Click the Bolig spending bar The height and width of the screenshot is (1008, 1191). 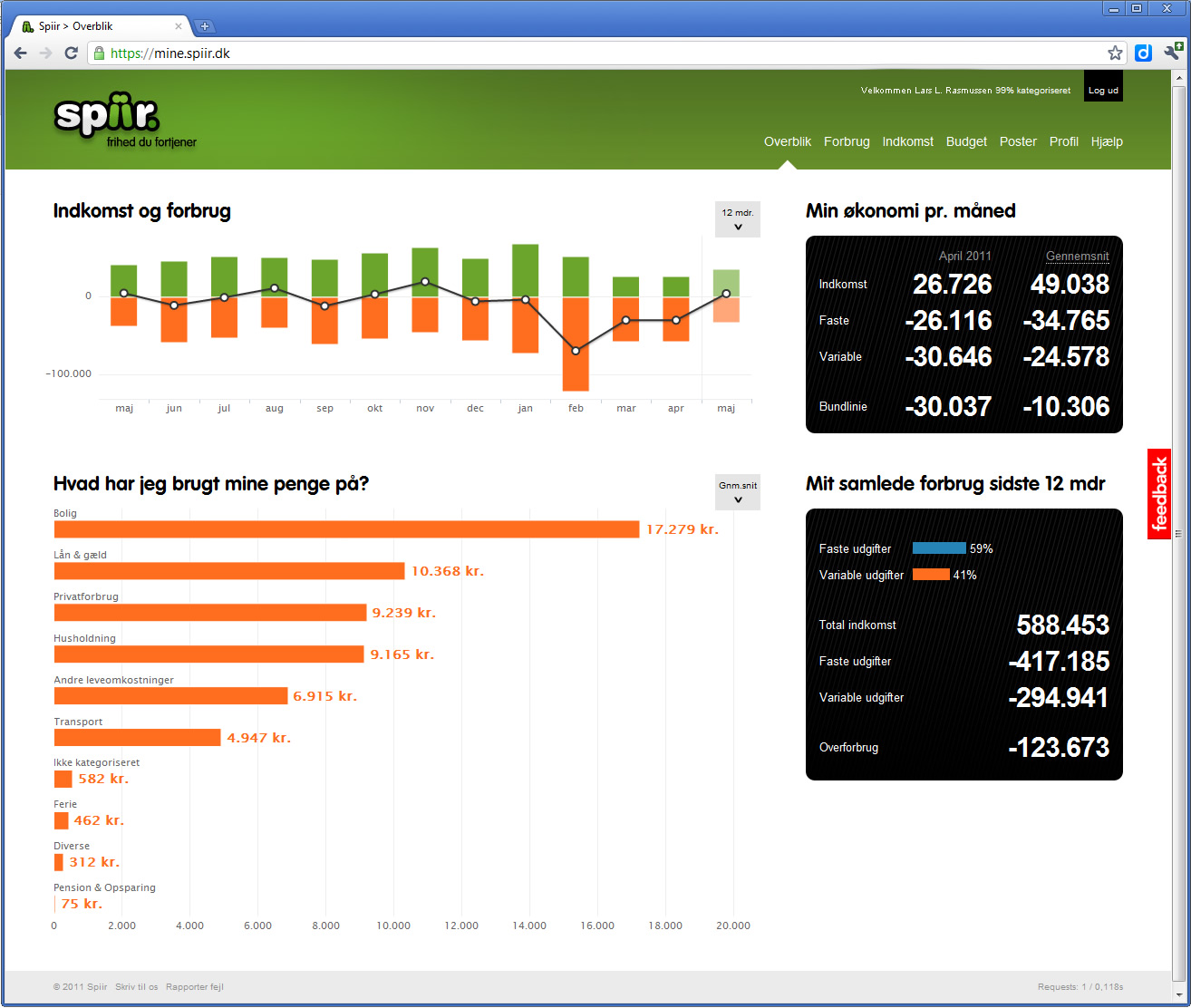[346, 529]
